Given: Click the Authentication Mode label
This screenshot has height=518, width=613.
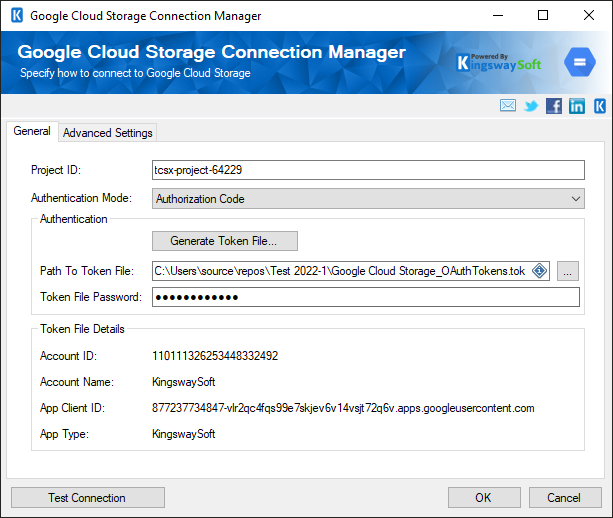Looking at the screenshot, I should [x=81, y=198].
